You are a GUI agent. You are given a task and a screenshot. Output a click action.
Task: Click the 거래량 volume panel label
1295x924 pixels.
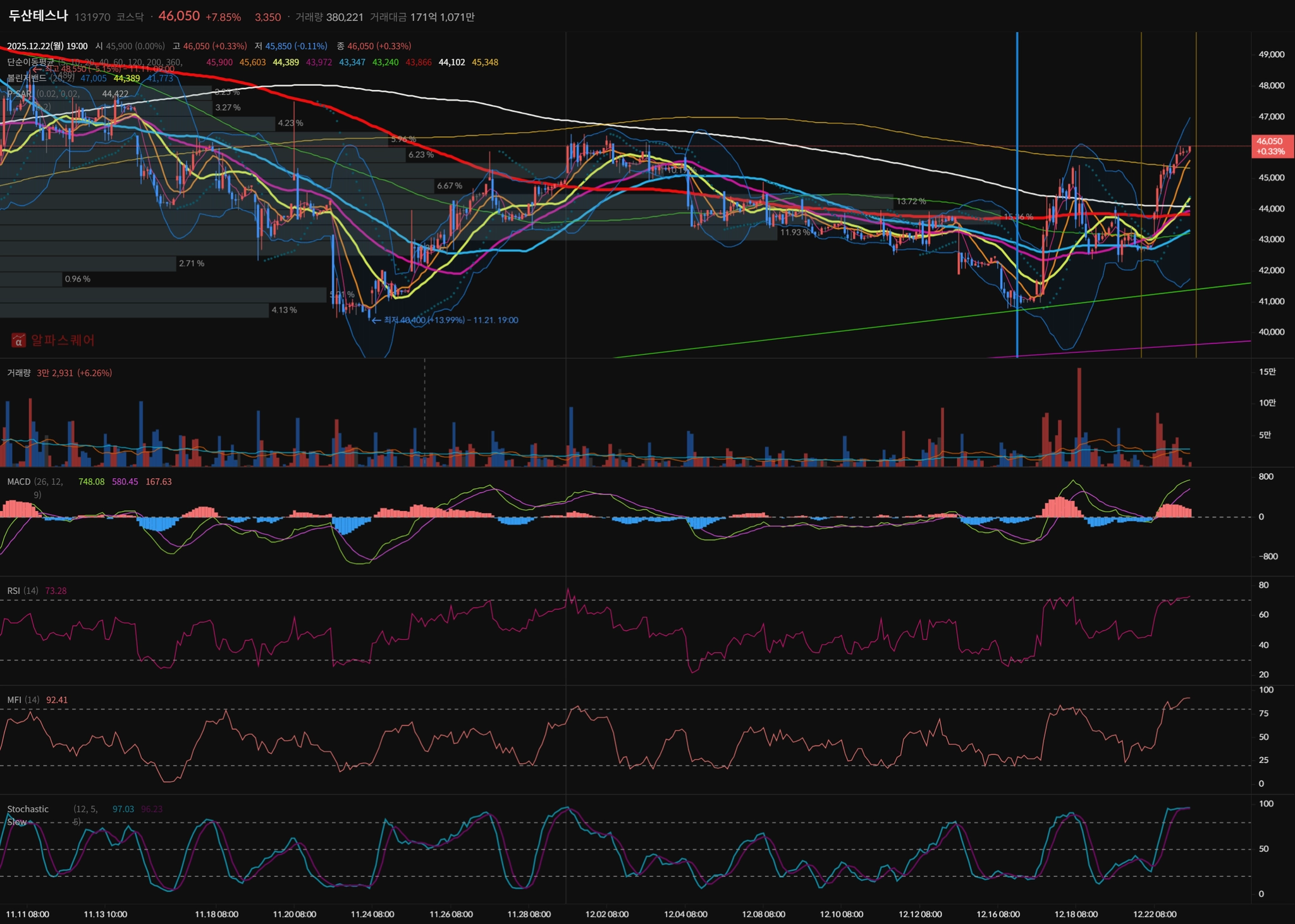(18, 373)
